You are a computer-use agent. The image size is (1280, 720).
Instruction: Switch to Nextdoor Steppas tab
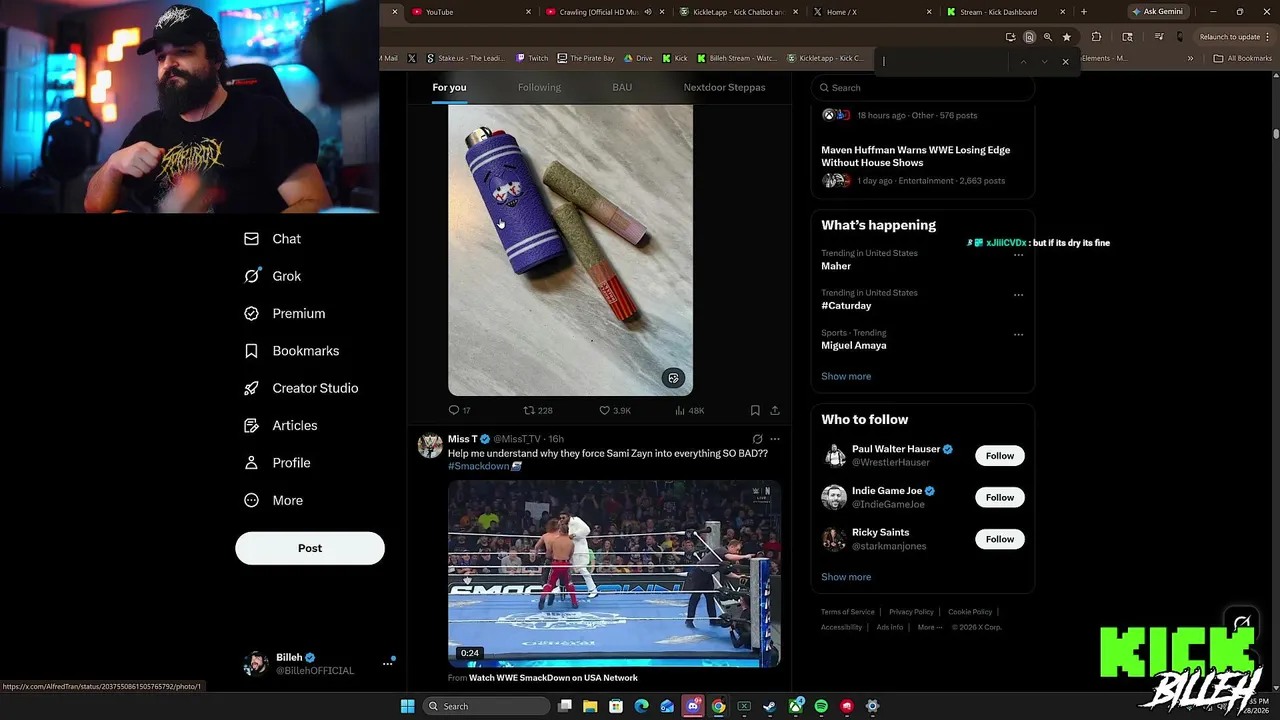pyautogui.click(x=724, y=87)
